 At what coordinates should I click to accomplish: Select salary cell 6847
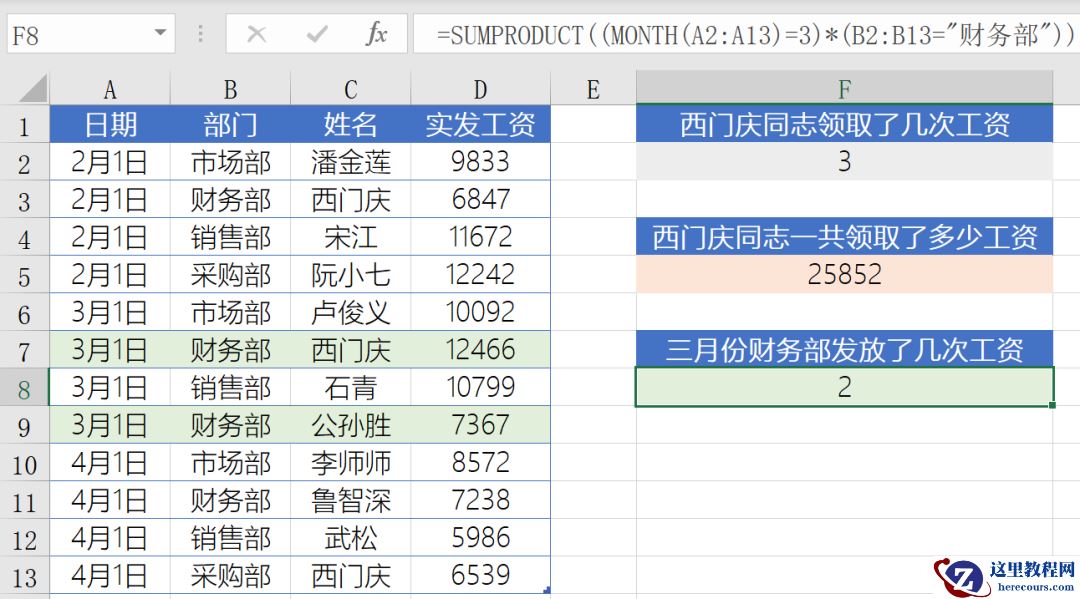[480, 200]
